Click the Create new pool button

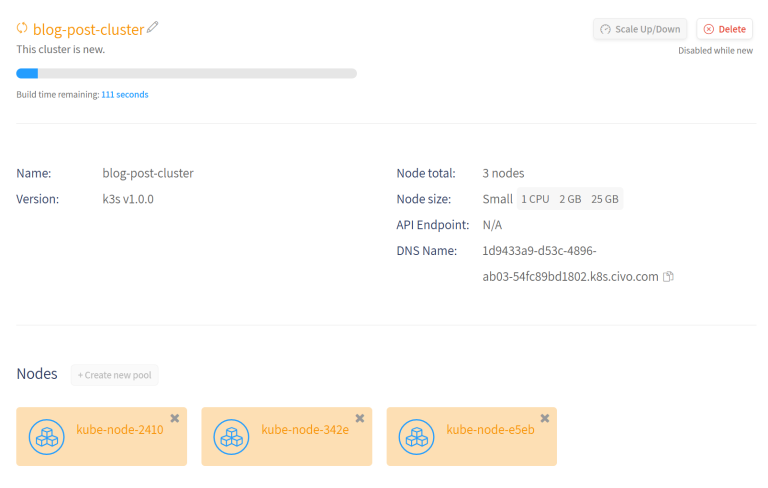click(x=115, y=375)
